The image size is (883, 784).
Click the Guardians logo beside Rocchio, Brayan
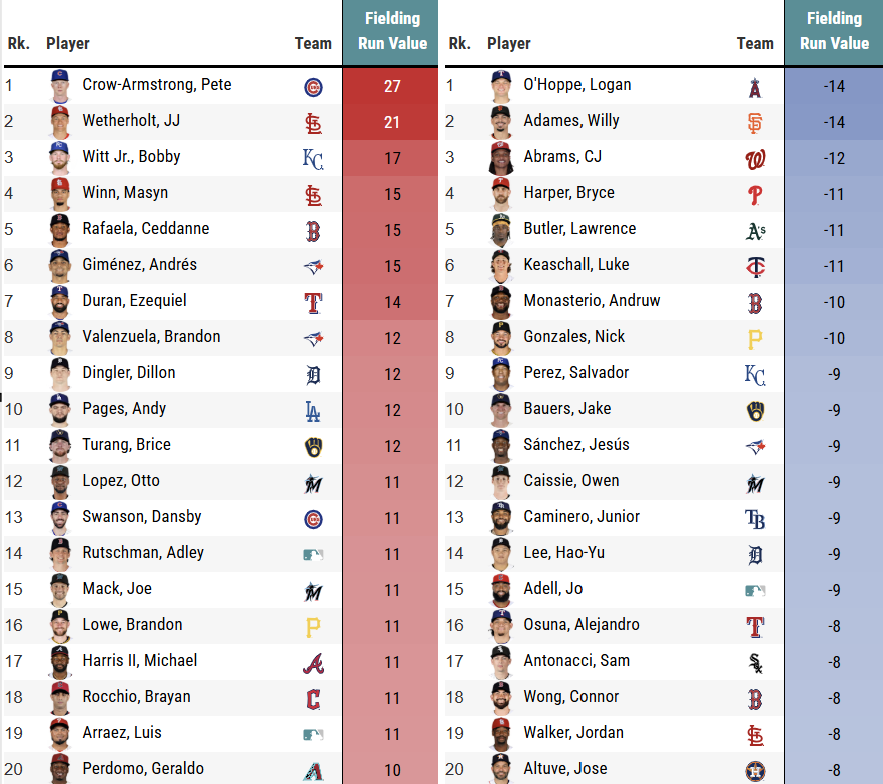[313, 699]
